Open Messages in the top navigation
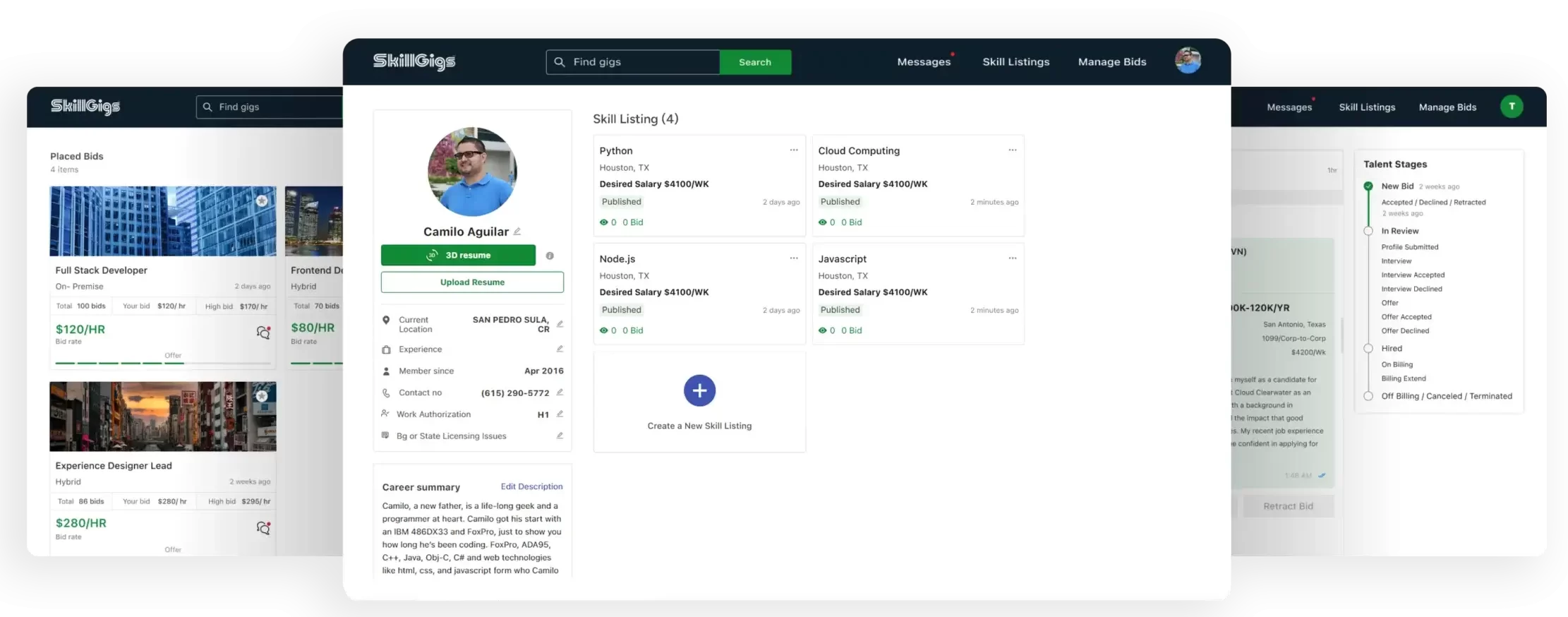Viewport: 1568px width, 617px height. [x=924, y=62]
